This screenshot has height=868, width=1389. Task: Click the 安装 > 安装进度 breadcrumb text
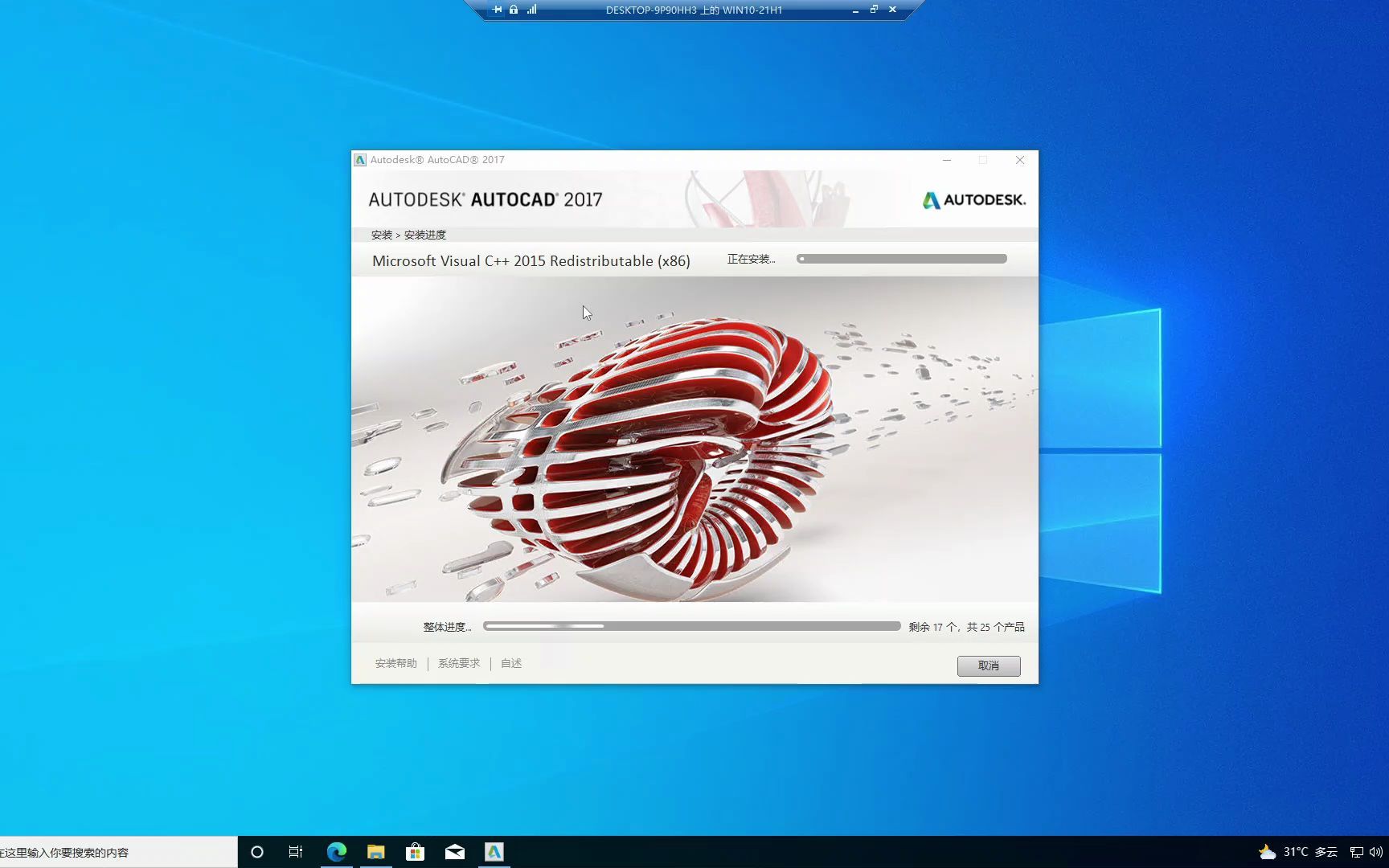click(408, 235)
